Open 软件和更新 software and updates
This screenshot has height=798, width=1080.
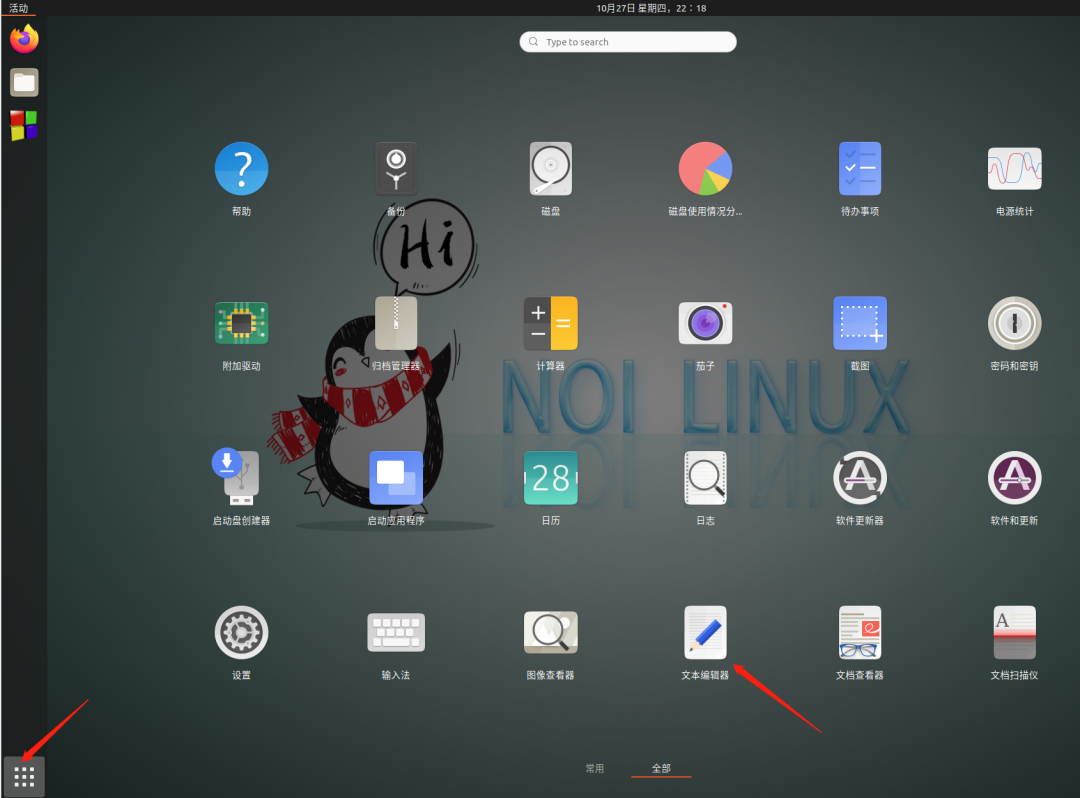[x=1015, y=478]
